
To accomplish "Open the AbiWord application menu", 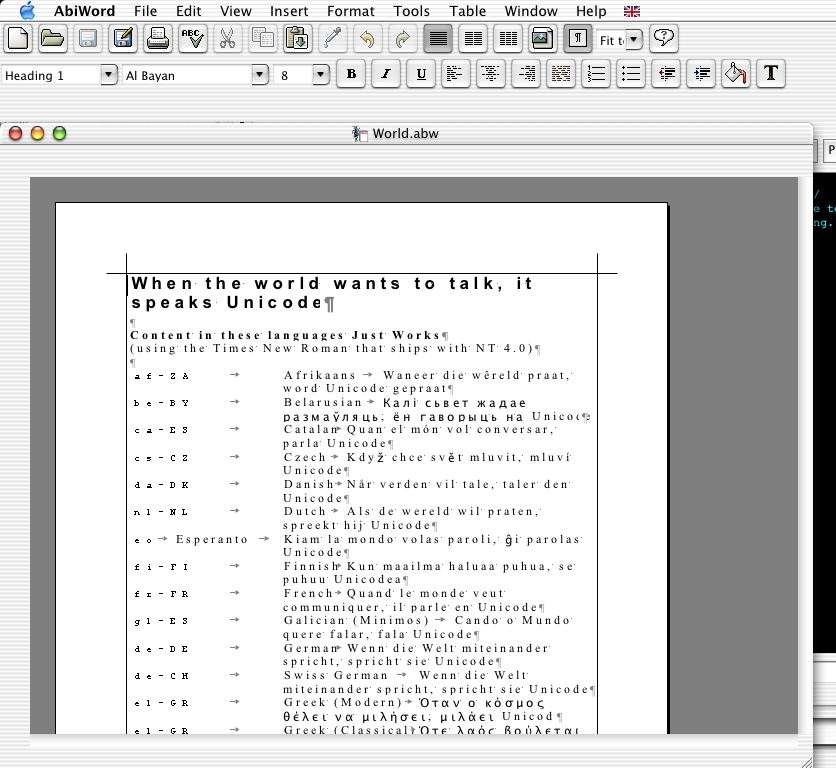I will pyautogui.click(x=84, y=11).
